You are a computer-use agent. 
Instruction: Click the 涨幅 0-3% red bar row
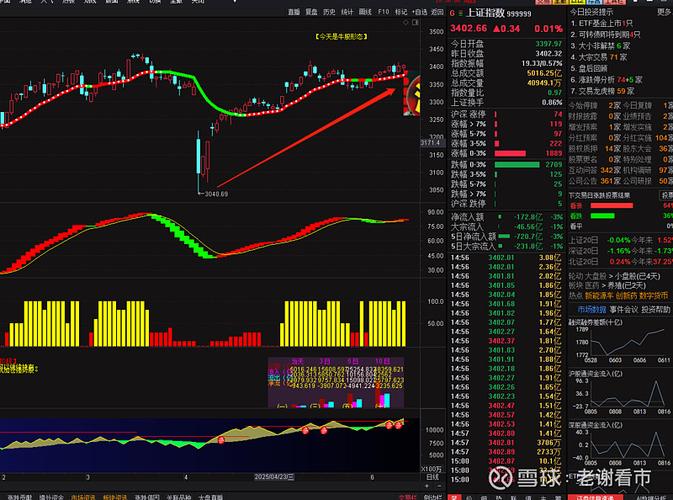click(506, 154)
